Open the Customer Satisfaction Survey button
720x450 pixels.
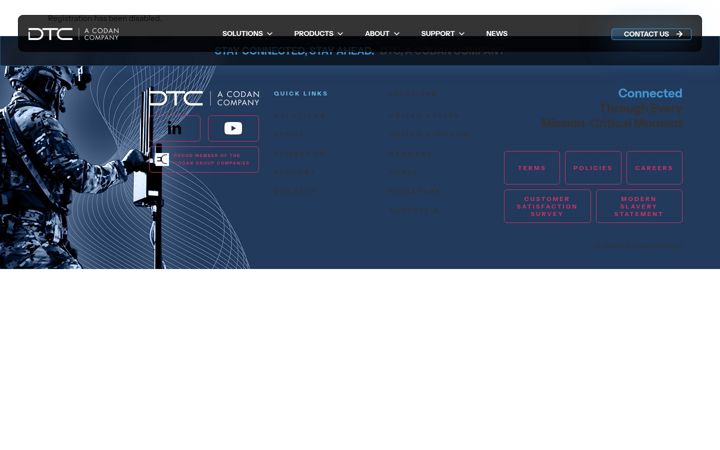click(x=547, y=206)
